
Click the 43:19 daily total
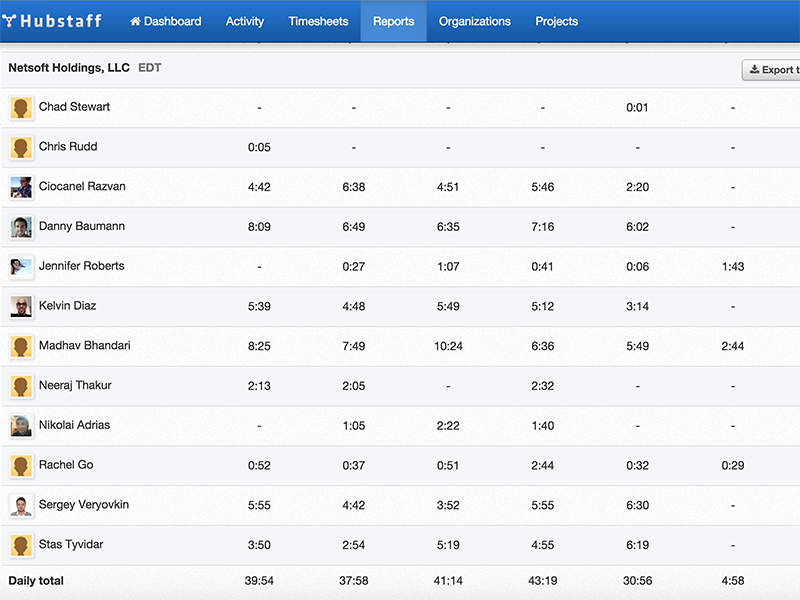pyautogui.click(x=542, y=581)
